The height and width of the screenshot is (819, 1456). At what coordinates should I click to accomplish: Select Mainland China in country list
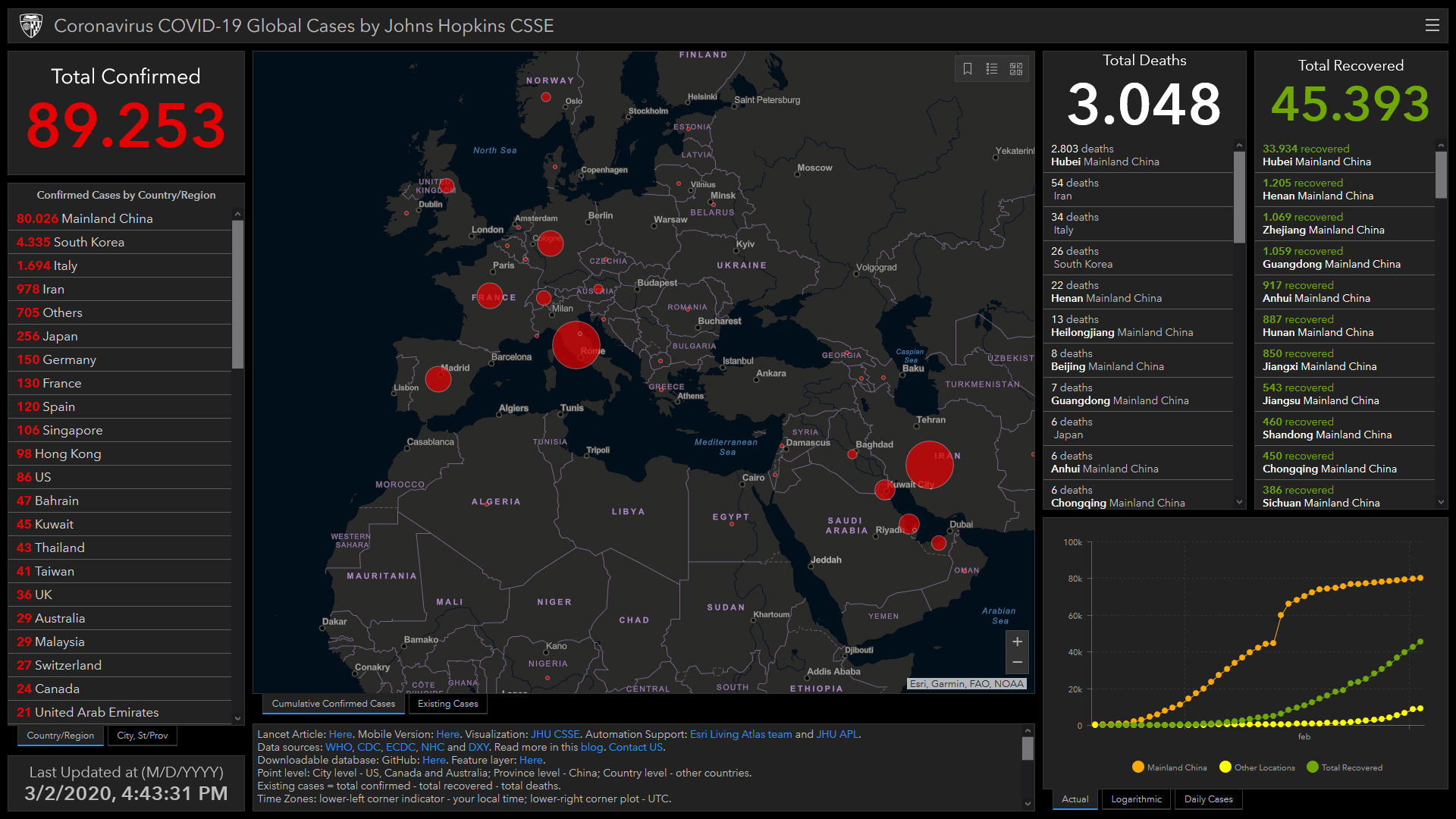pos(120,218)
